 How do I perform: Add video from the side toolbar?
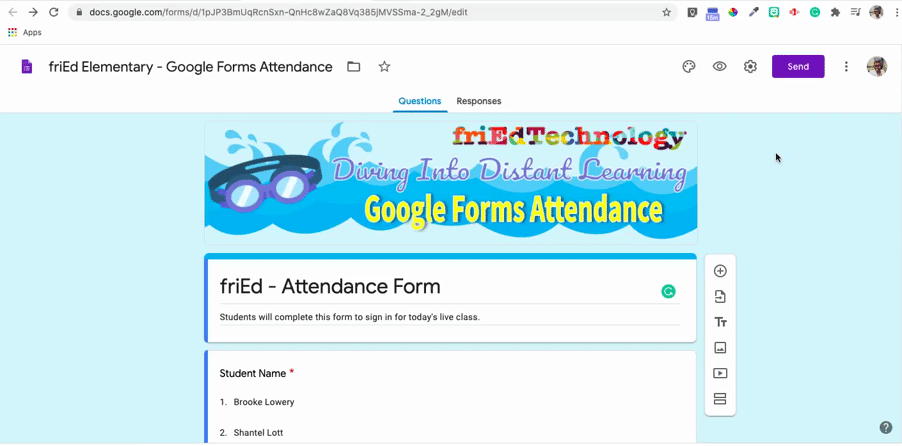pyautogui.click(x=720, y=373)
